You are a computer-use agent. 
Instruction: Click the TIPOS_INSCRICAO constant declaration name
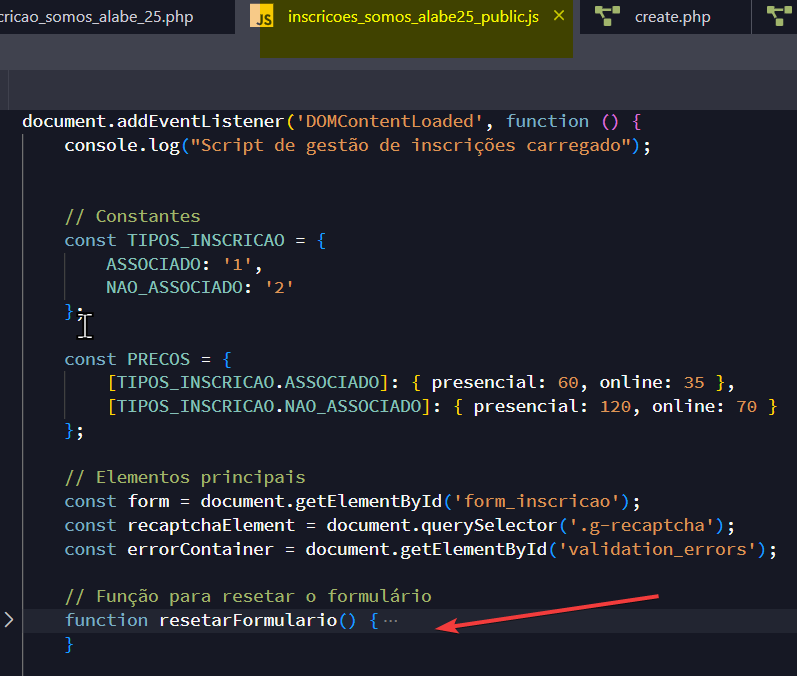tap(206, 240)
